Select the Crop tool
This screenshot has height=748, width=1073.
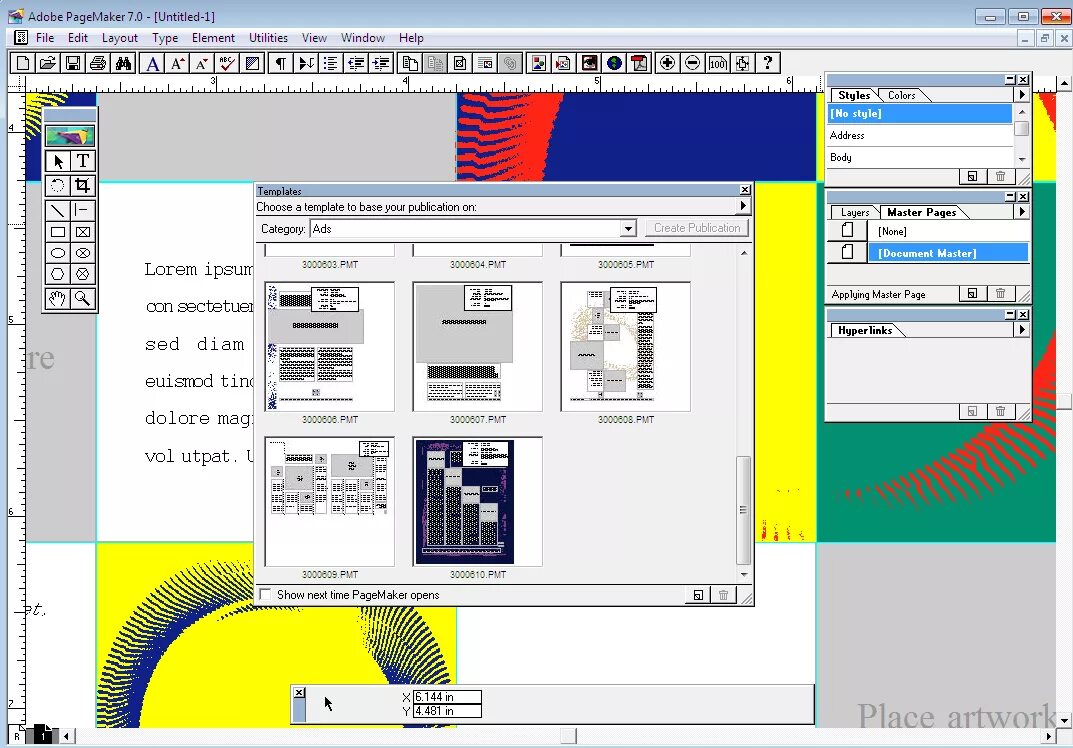pyautogui.click(x=84, y=185)
